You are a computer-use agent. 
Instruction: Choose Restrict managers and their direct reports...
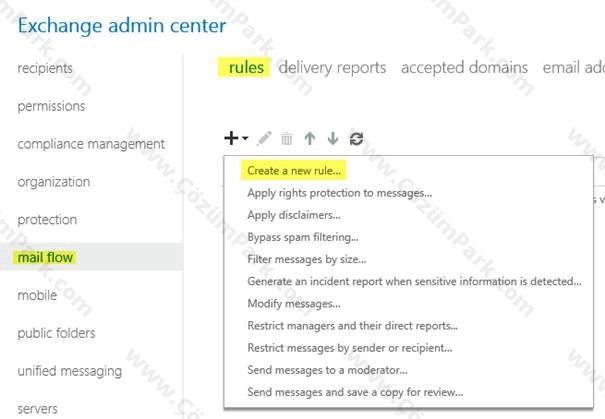tap(353, 326)
